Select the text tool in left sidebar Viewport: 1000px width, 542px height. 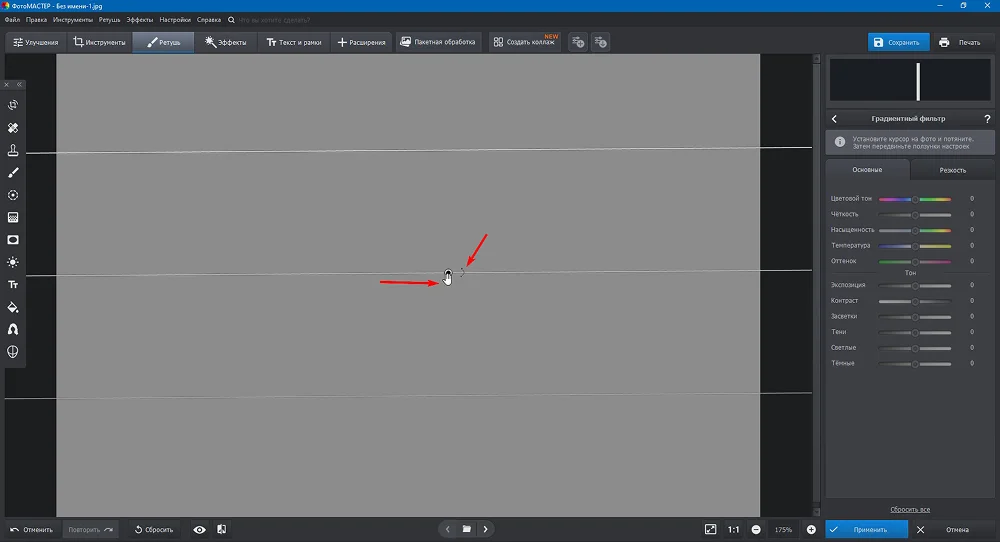tap(13, 284)
